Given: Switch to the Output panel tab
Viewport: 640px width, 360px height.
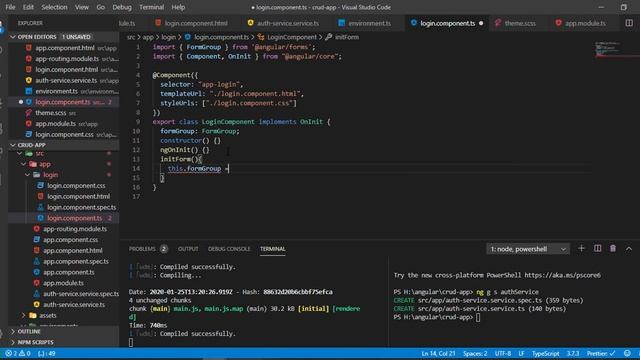Looking at the screenshot, I should 188,249.
